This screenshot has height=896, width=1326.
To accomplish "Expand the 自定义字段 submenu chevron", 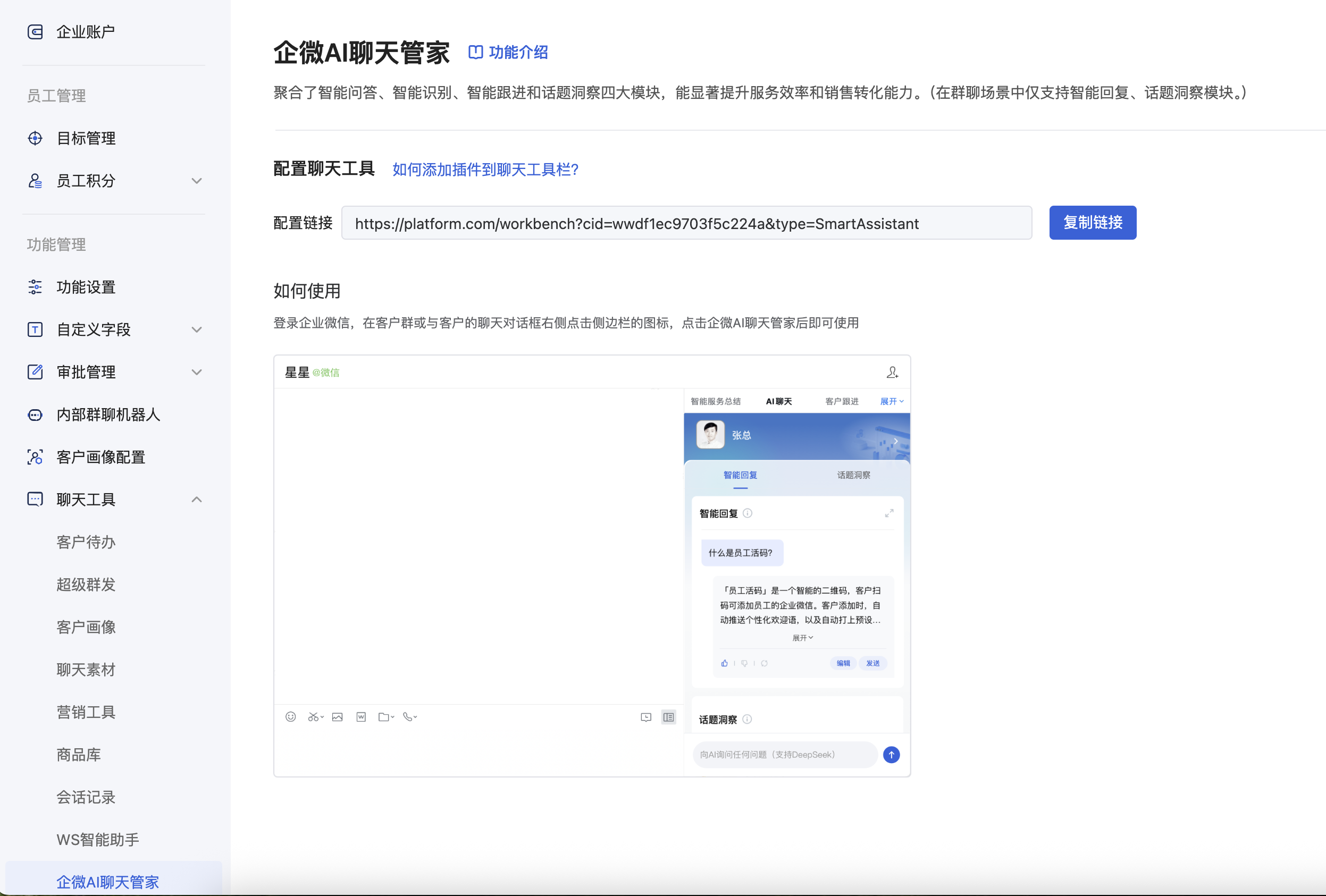I will pos(197,329).
